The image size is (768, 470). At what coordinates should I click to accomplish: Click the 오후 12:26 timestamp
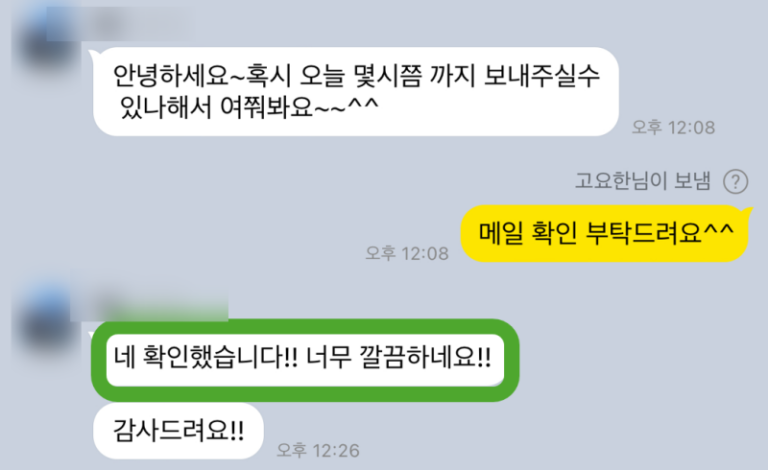[318, 450]
